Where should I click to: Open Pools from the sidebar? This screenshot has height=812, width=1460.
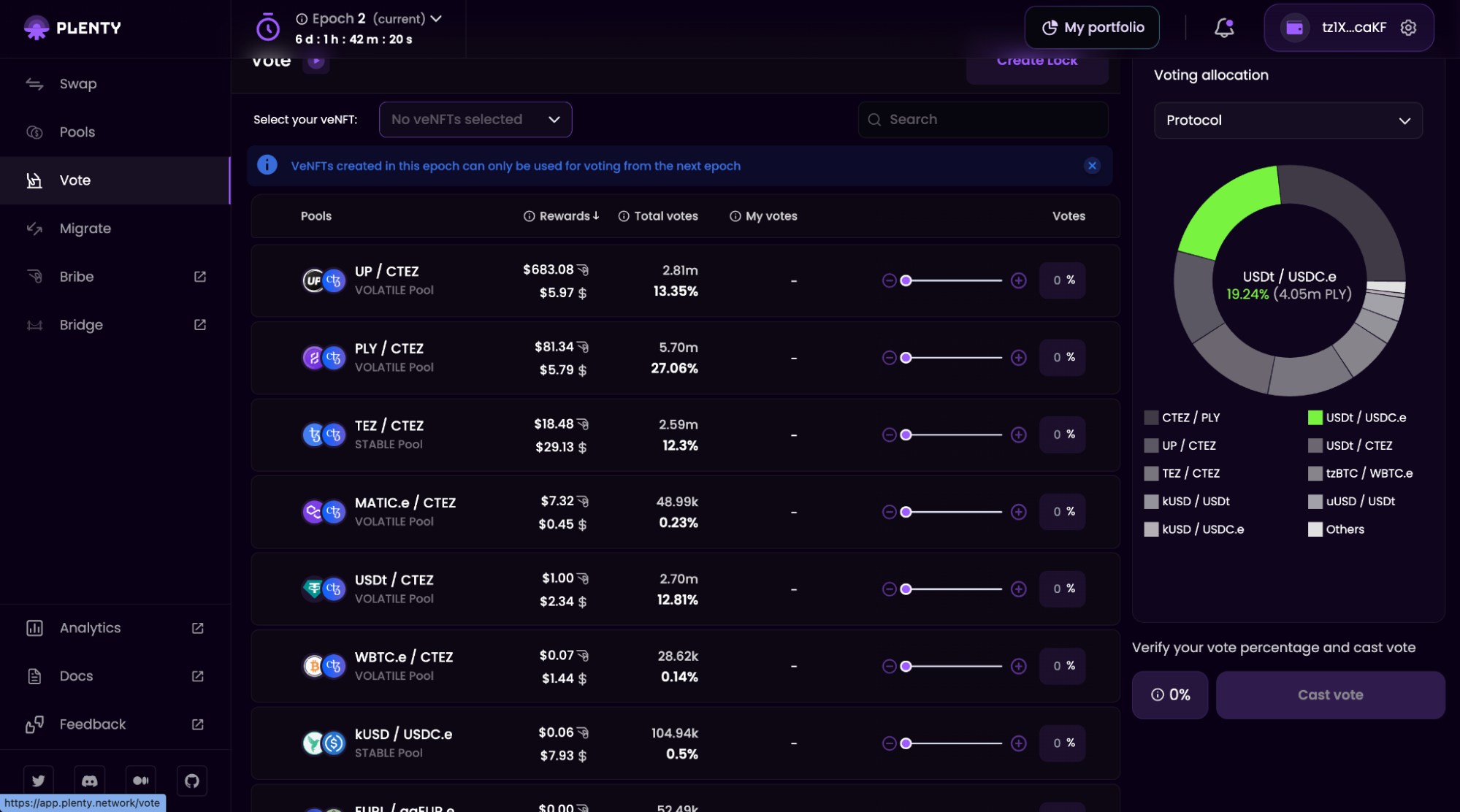point(77,132)
